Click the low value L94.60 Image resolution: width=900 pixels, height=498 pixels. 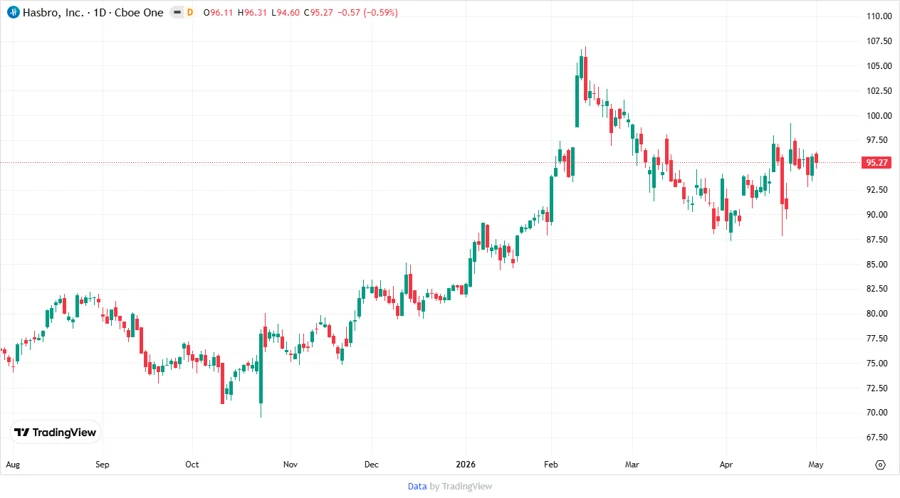coord(285,12)
